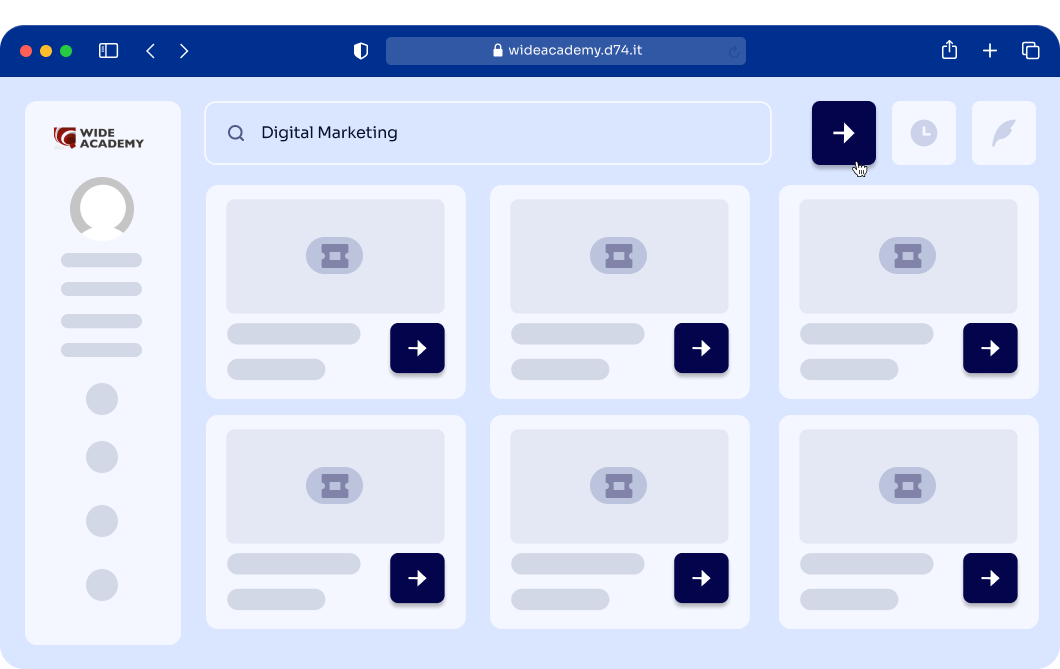Go back with the browser back chevron
This screenshot has height=669, width=1060.
151,51
